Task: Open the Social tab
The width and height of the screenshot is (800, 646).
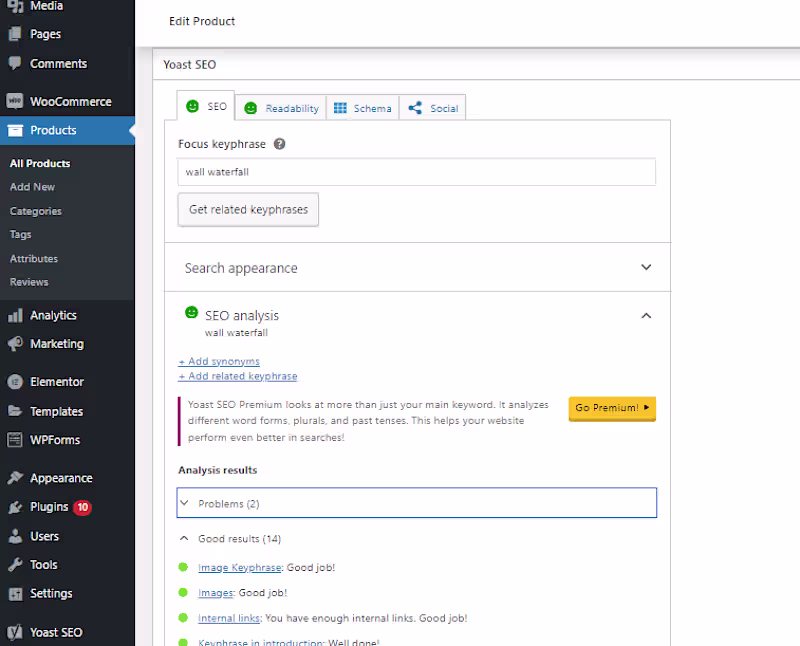Action: point(433,108)
